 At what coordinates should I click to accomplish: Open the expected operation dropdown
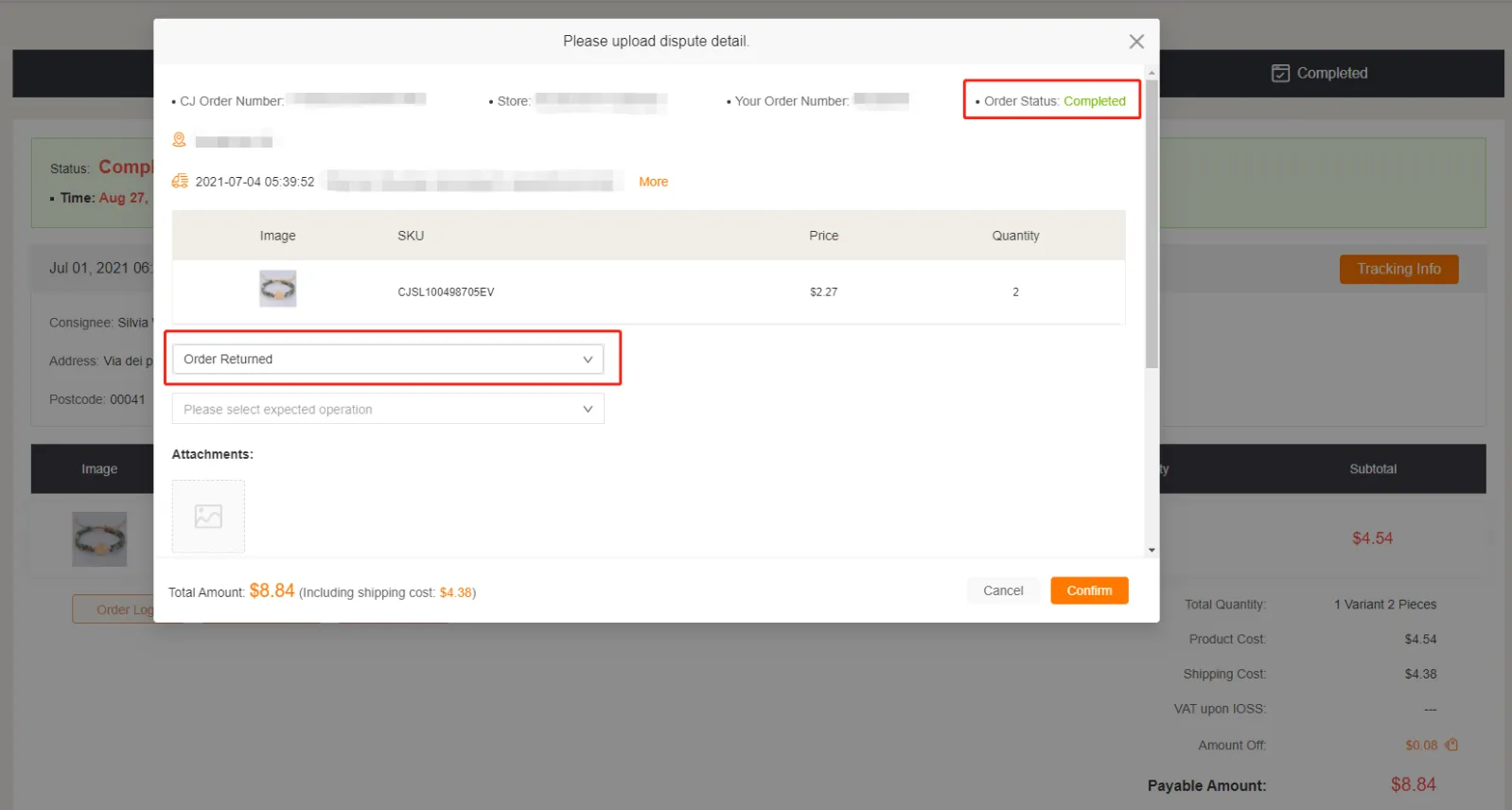388,410
